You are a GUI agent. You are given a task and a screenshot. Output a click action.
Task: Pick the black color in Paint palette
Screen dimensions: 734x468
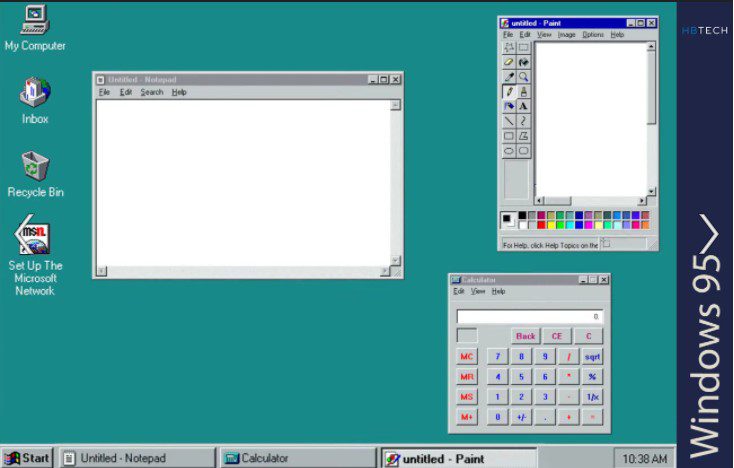tap(522, 215)
